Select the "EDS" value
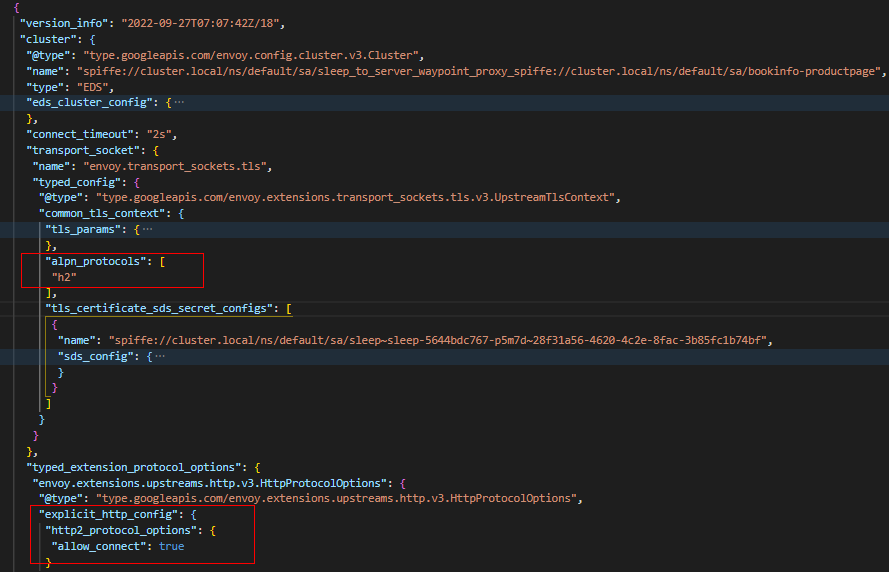889x572 pixels. [92, 87]
